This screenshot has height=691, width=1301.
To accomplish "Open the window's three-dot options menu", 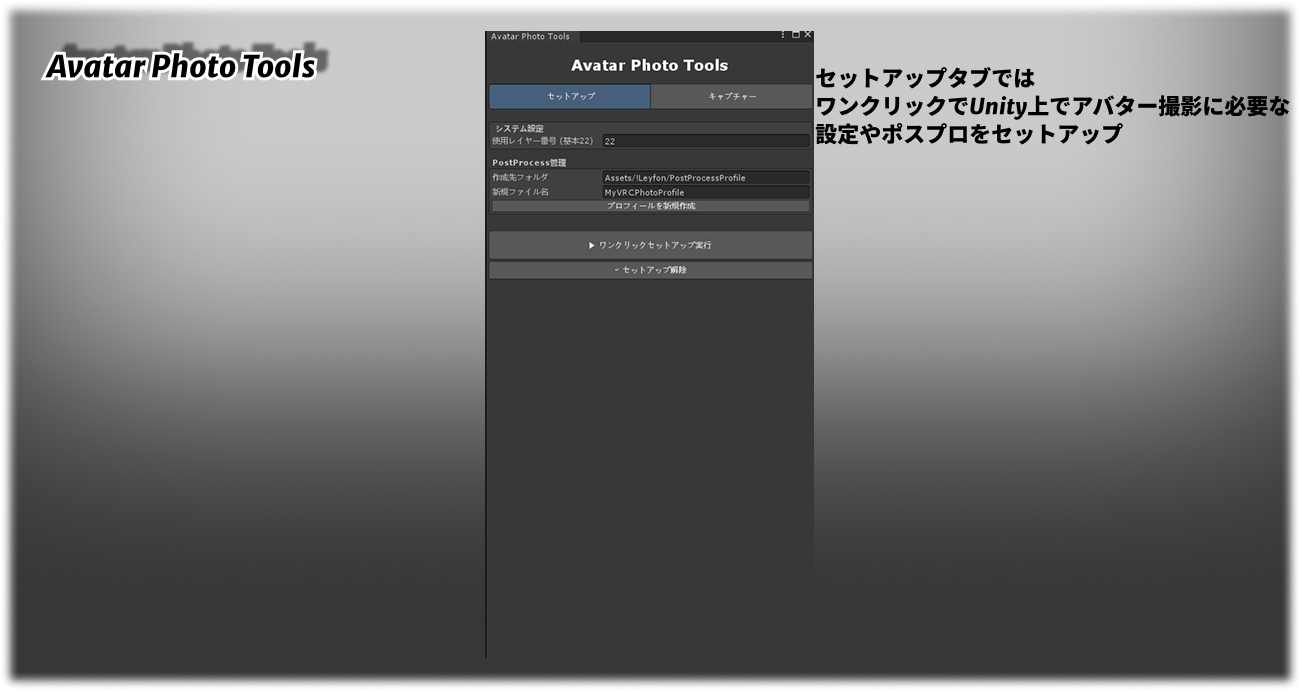I will click(783, 35).
